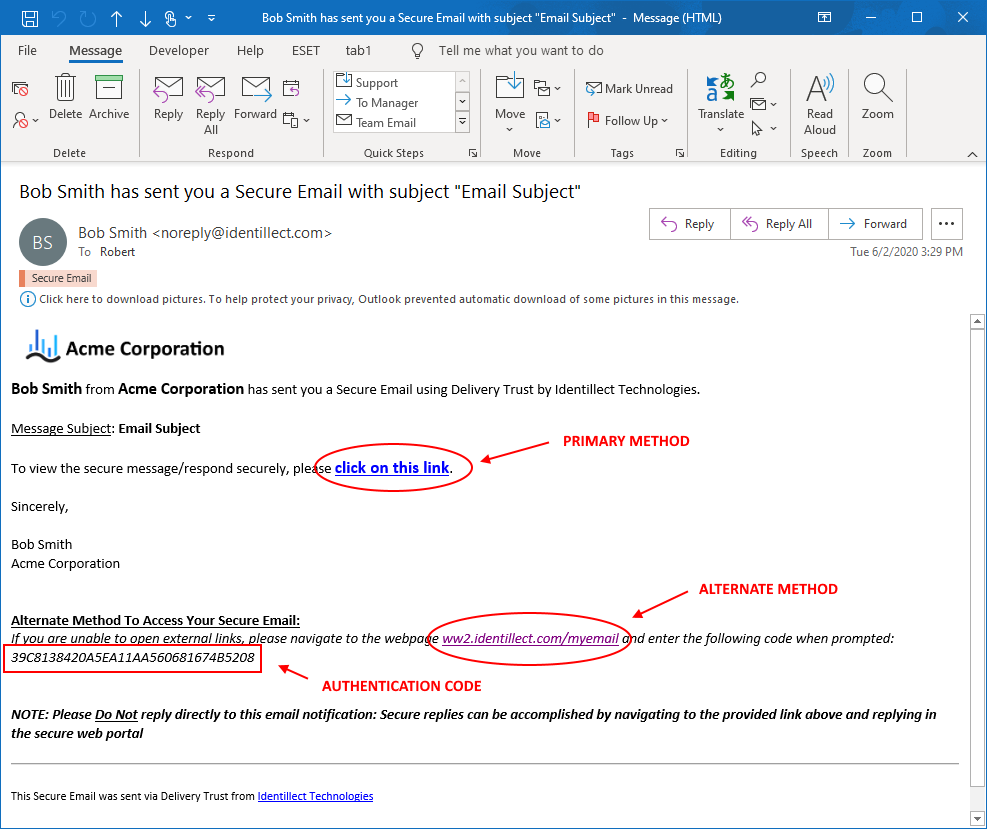This screenshot has width=987, height=829.
Task: Delete the message with trash icon
Action: 65,96
